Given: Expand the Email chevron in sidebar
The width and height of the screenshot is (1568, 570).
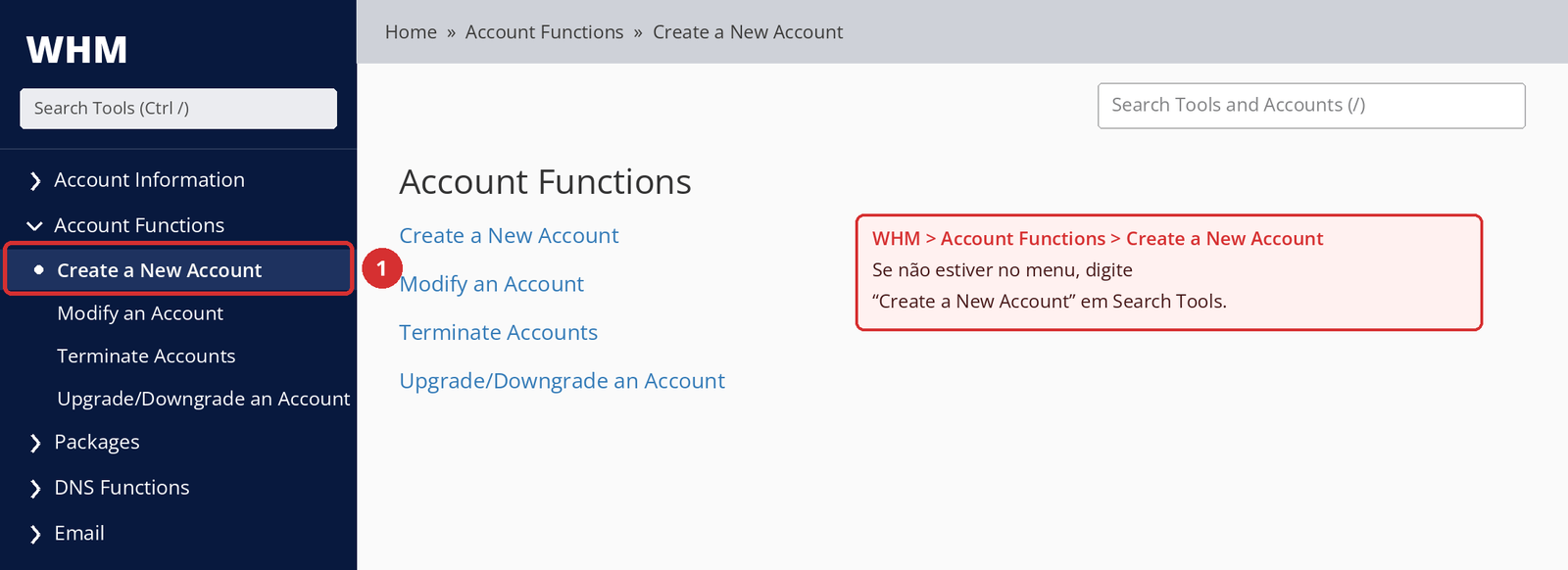Looking at the screenshot, I should pyautogui.click(x=35, y=535).
